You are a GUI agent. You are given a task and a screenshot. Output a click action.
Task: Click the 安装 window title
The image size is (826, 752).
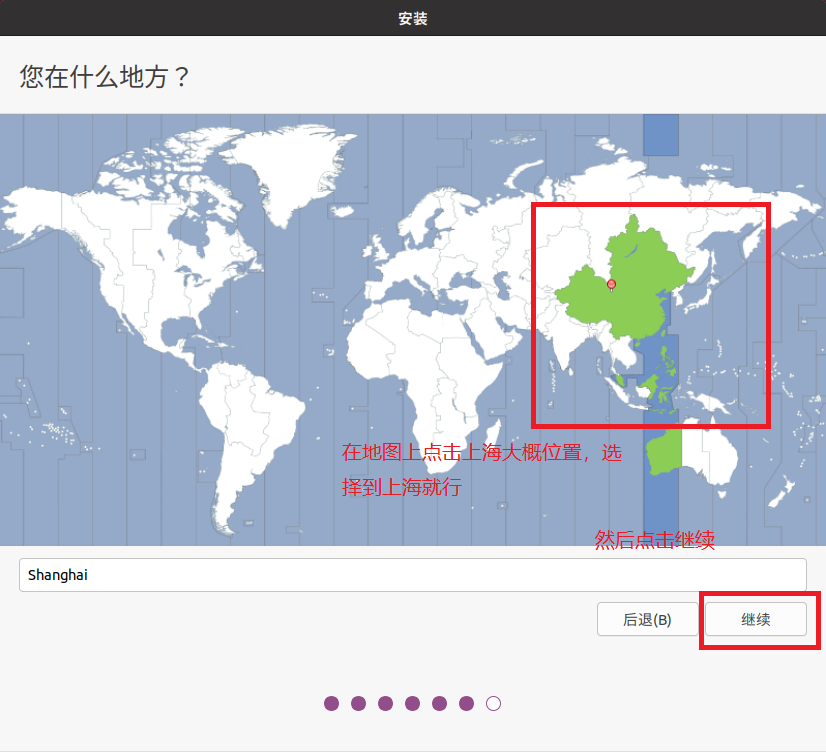[x=412, y=19]
